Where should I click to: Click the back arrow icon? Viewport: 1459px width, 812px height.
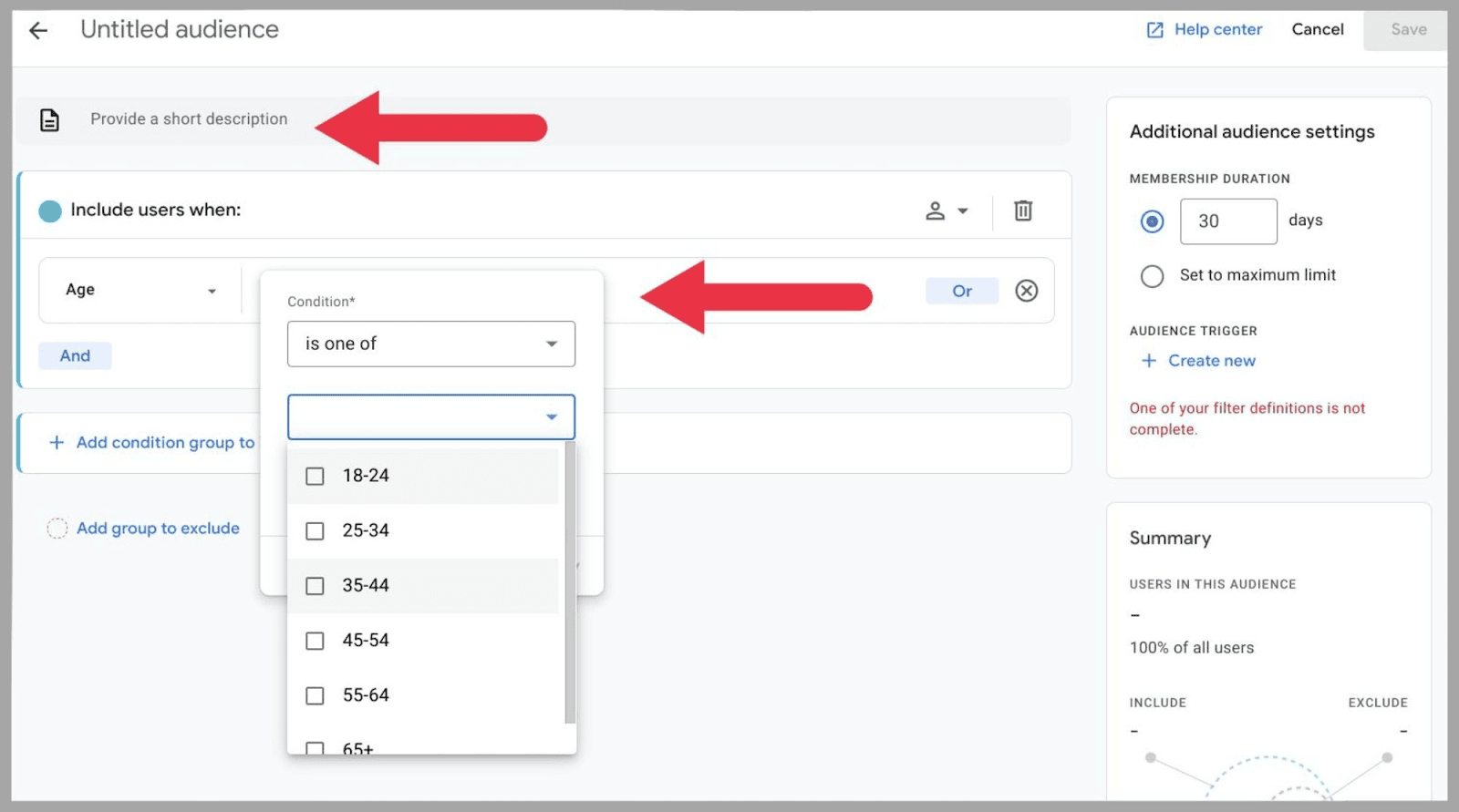[38, 30]
